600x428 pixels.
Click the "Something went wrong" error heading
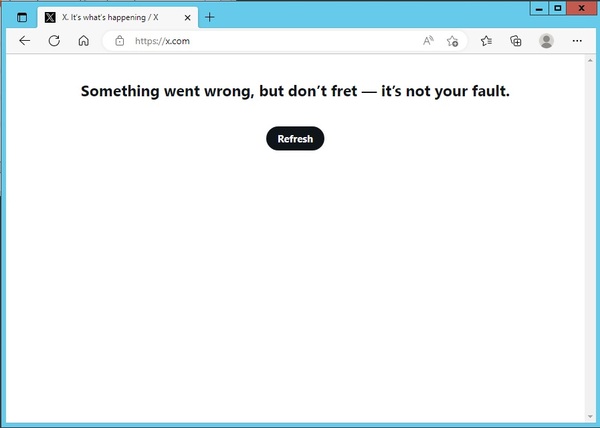tap(295, 91)
